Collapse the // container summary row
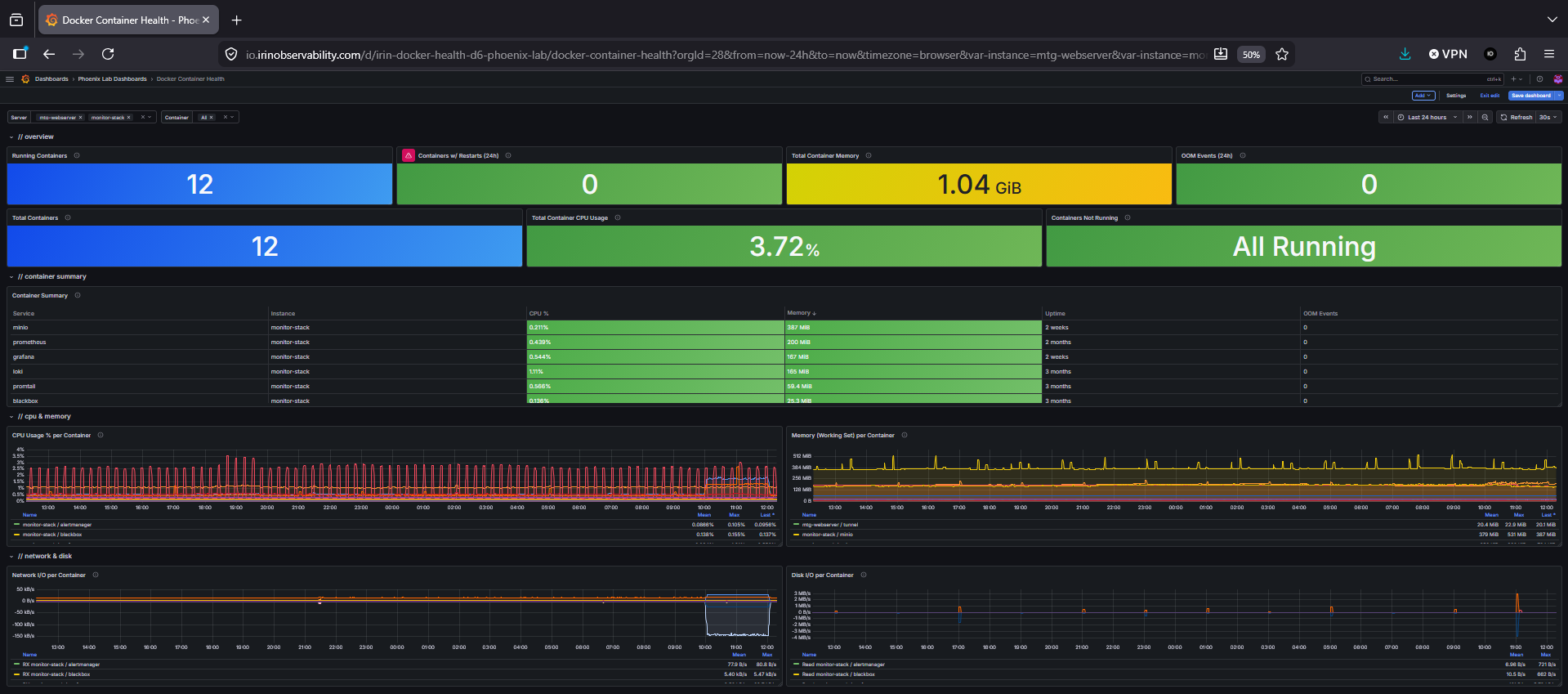 point(48,277)
